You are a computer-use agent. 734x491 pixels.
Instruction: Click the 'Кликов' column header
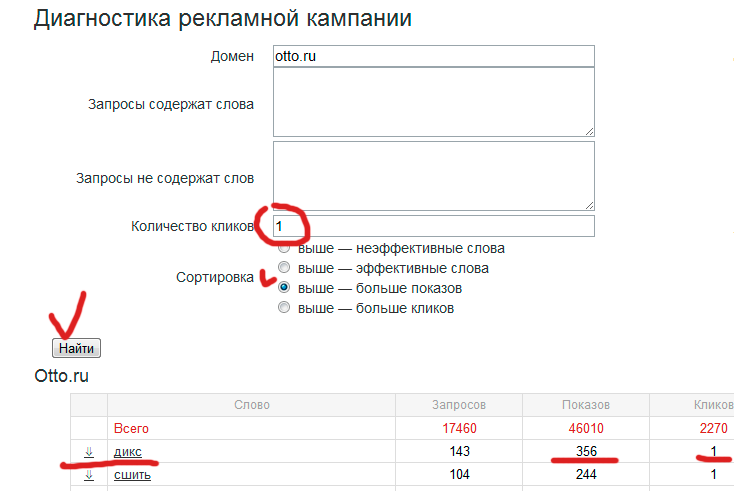(713, 405)
